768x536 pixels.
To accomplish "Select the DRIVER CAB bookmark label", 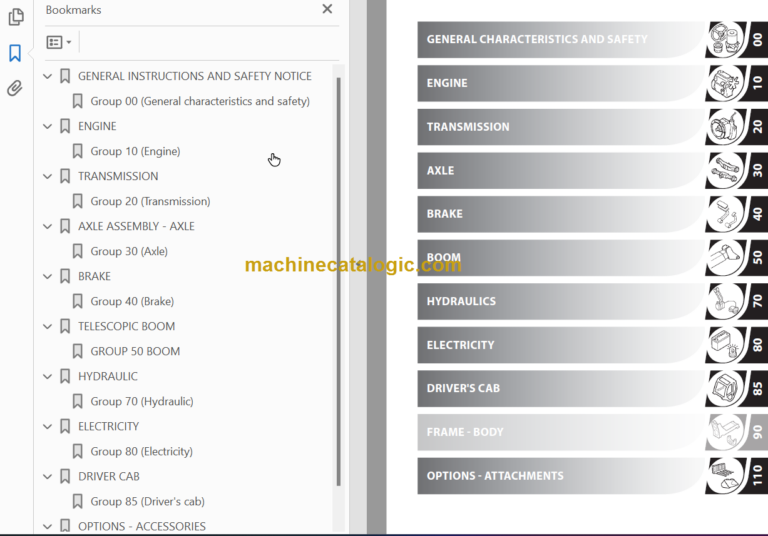I will click(109, 476).
